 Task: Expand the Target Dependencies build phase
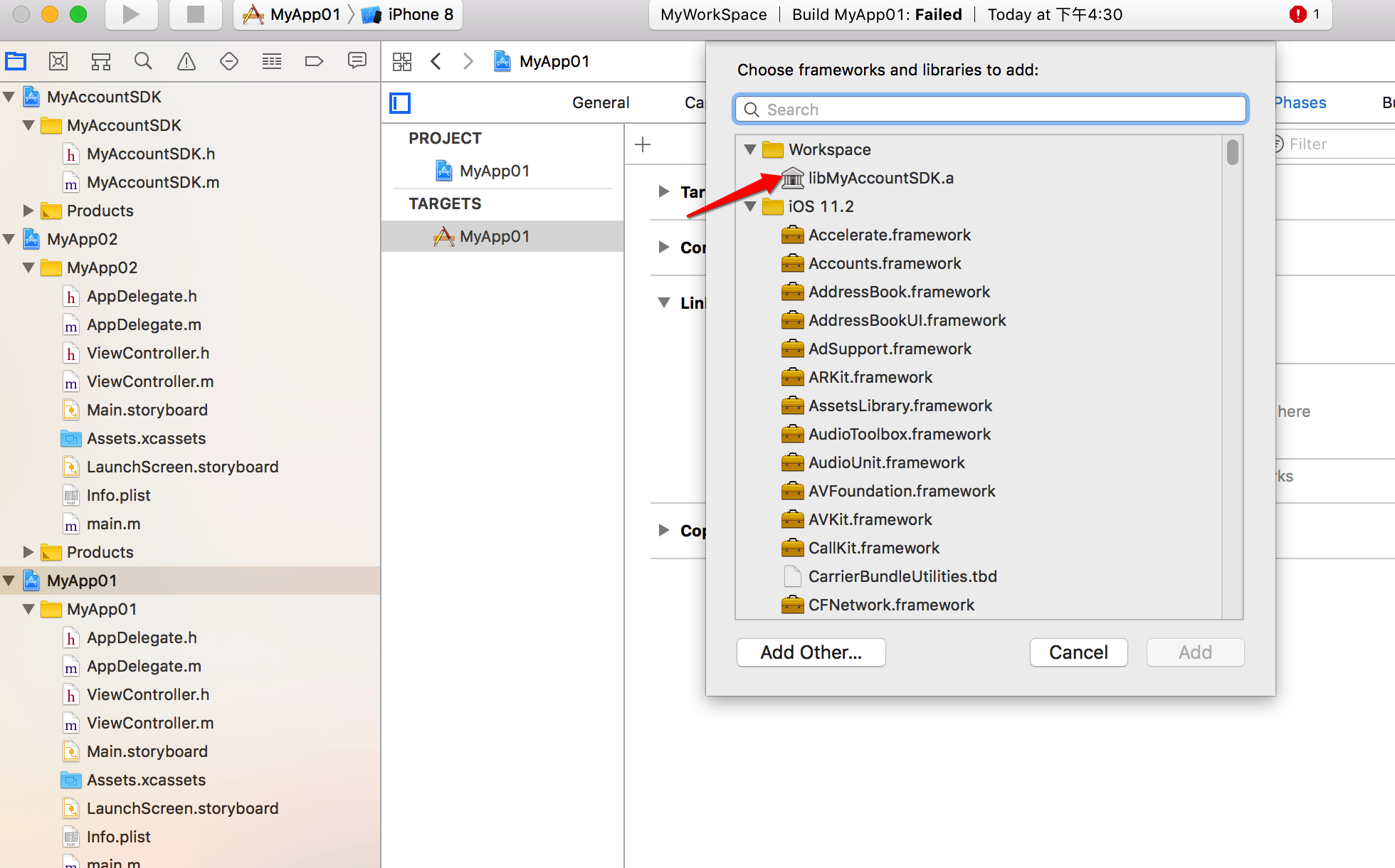tap(664, 191)
